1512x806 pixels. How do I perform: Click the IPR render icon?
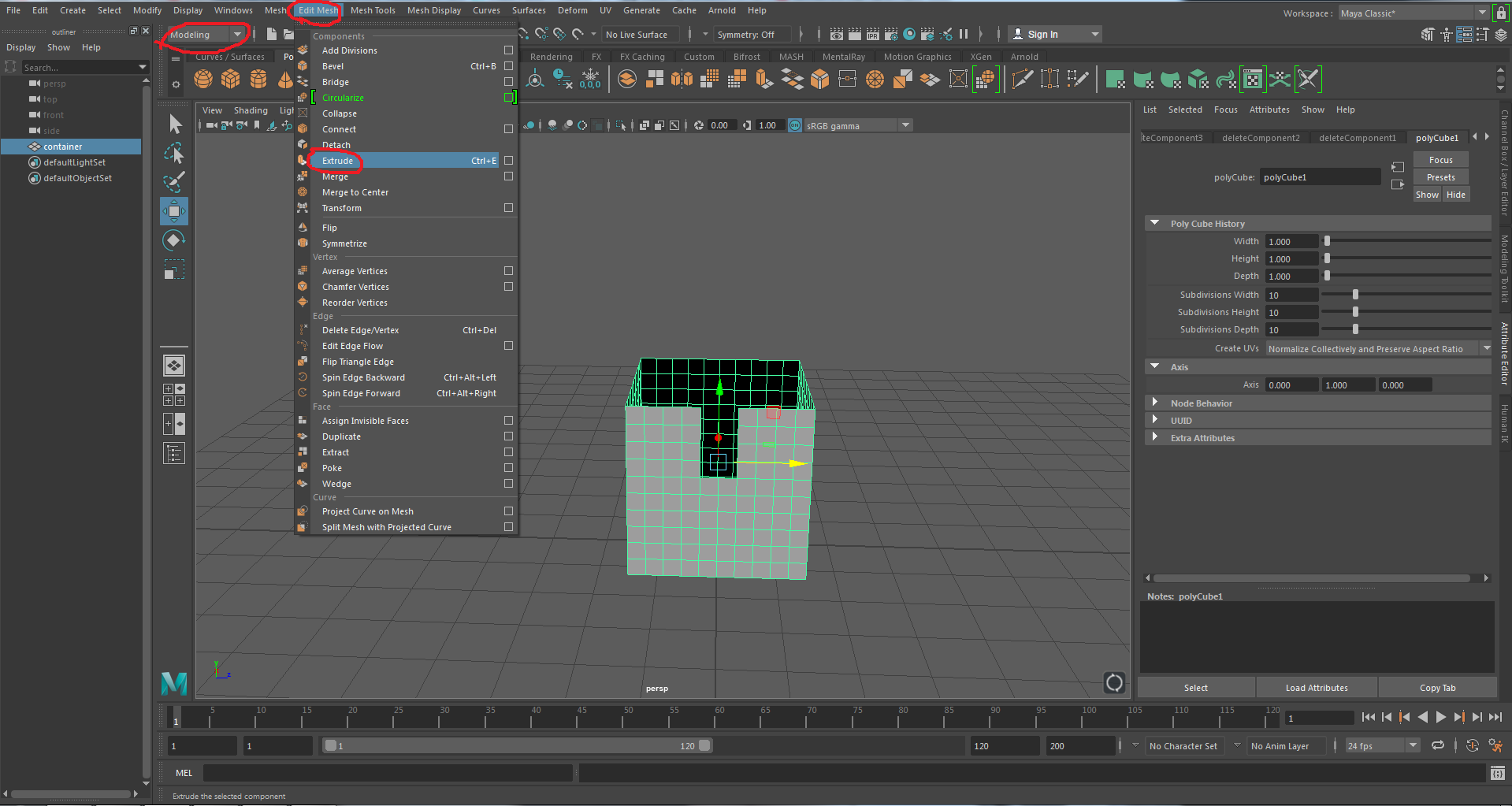873,34
